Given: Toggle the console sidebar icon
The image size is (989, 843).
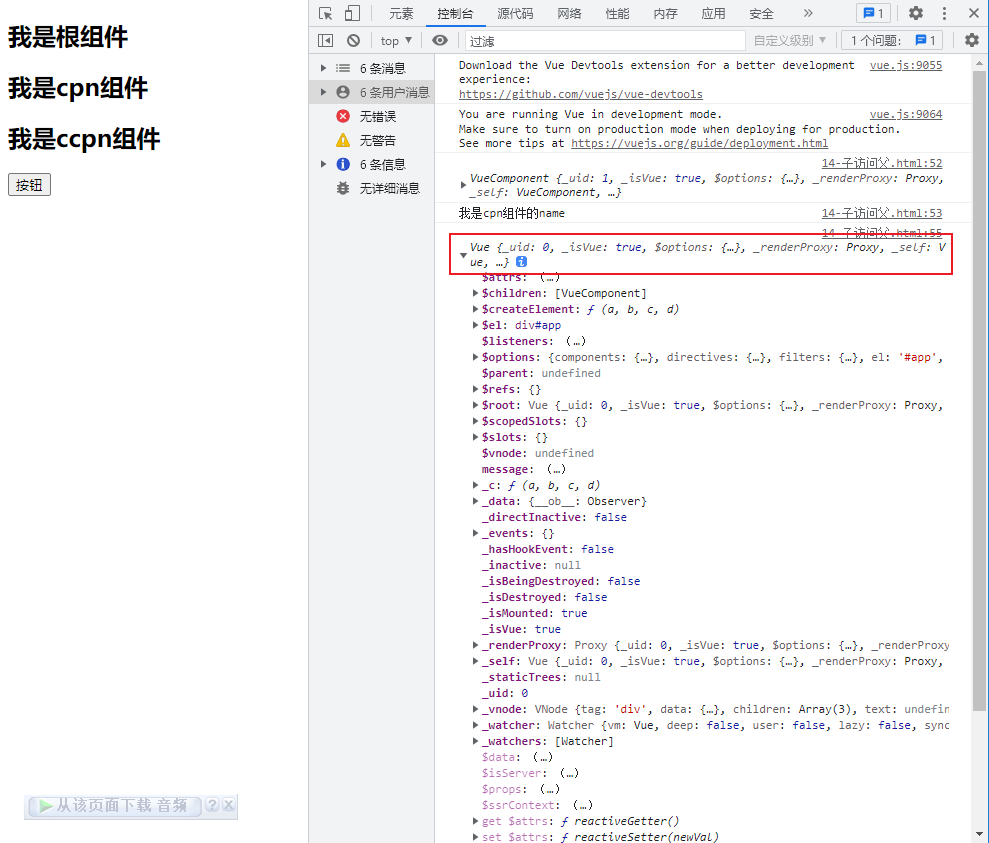Looking at the screenshot, I should coord(325,40).
